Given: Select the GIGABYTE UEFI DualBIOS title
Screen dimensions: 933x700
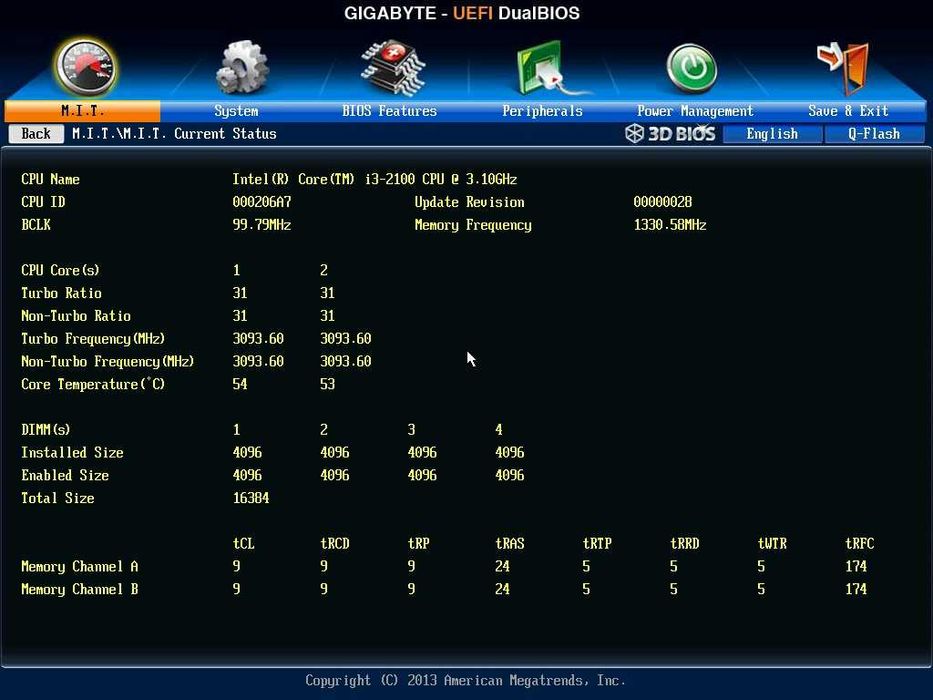Looking at the screenshot, I should [462, 13].
